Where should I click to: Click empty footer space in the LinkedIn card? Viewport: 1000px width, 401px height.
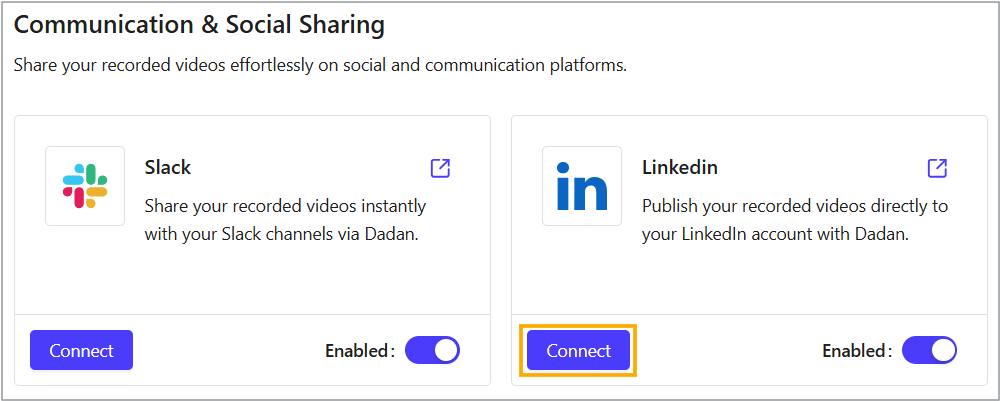click(728, 350)
